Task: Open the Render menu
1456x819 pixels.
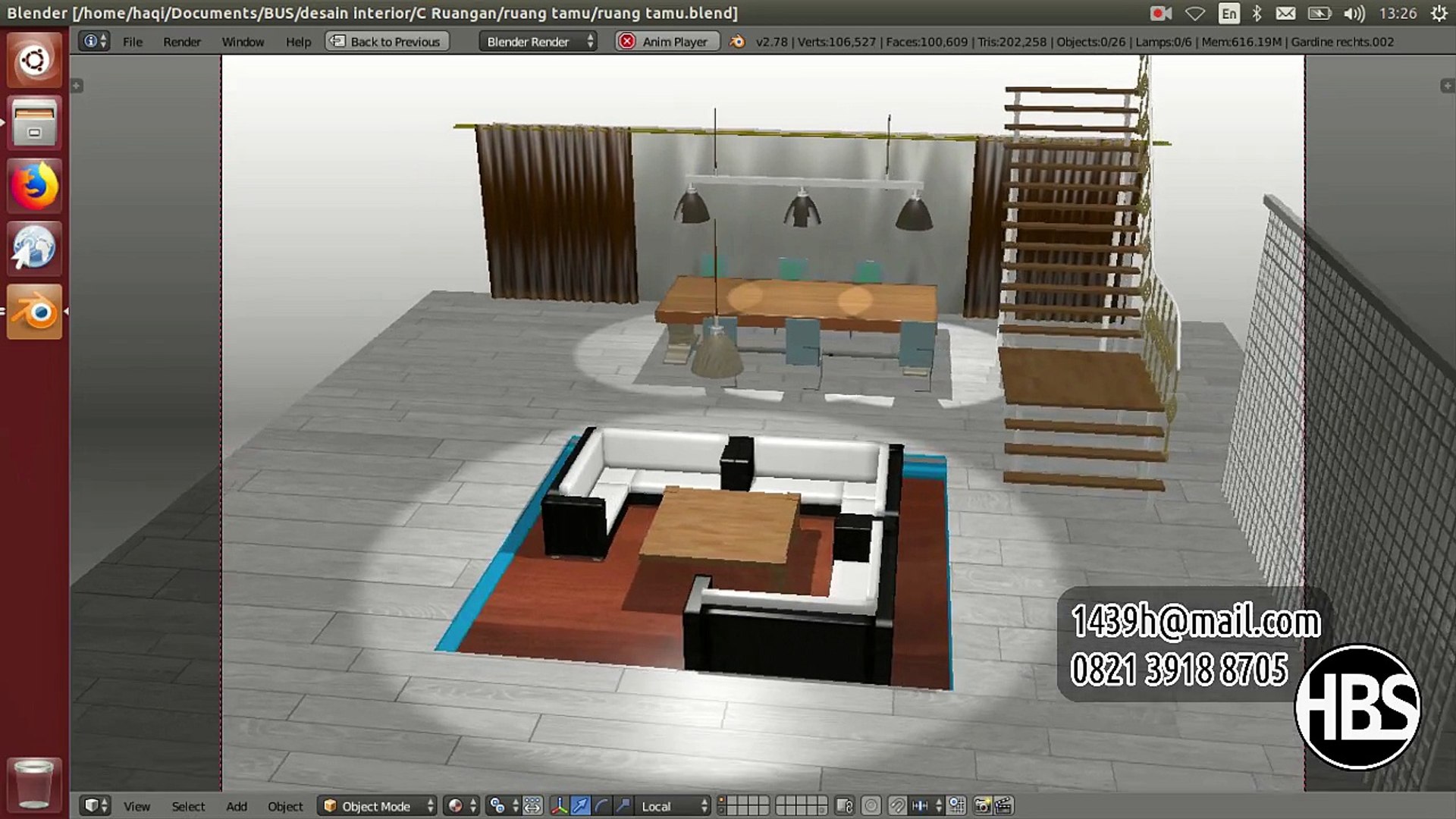Action: coord(181,42)
